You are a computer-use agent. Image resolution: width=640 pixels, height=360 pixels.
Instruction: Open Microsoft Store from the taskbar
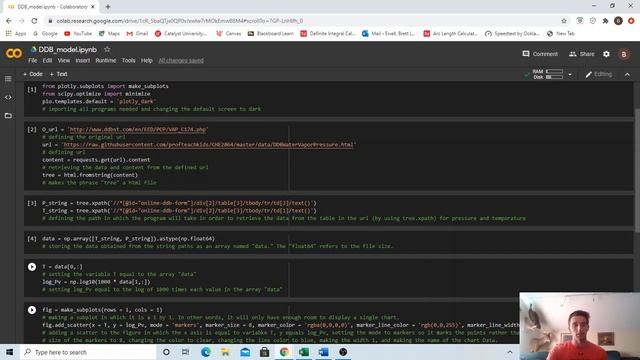(264, 352)
